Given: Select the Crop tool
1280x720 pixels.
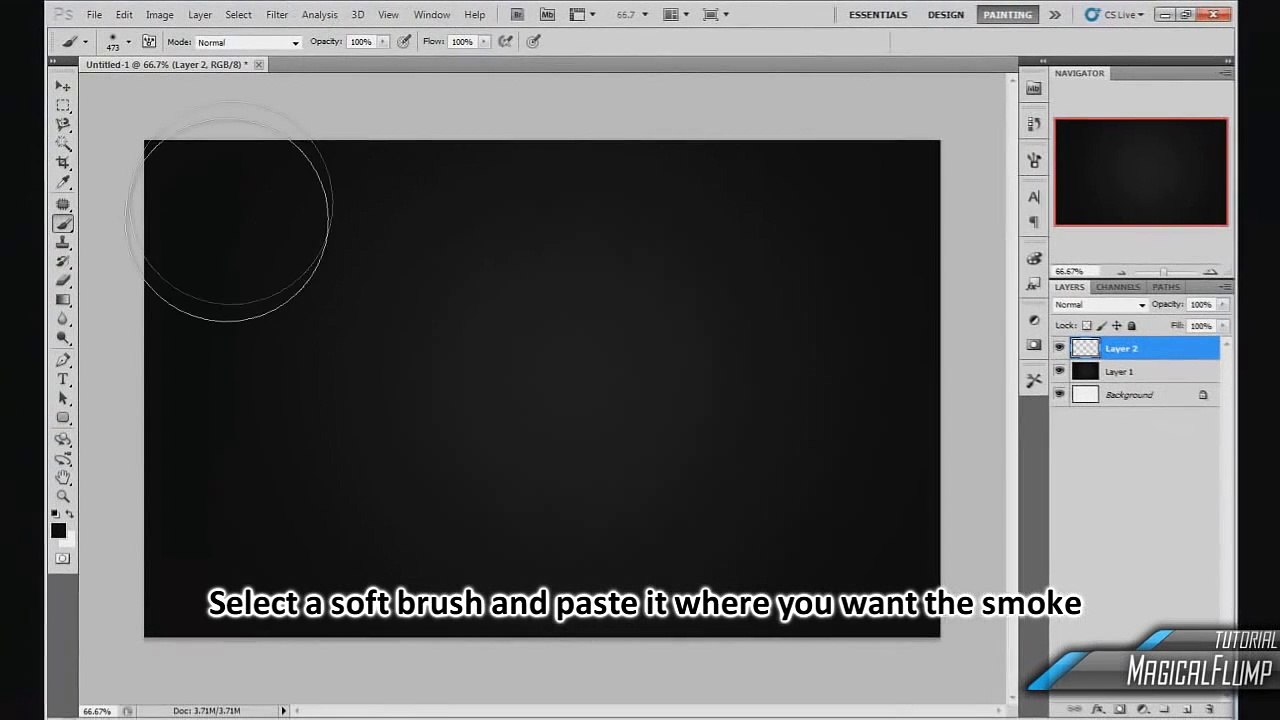Looking at the screenshot, I should [63, 163].
